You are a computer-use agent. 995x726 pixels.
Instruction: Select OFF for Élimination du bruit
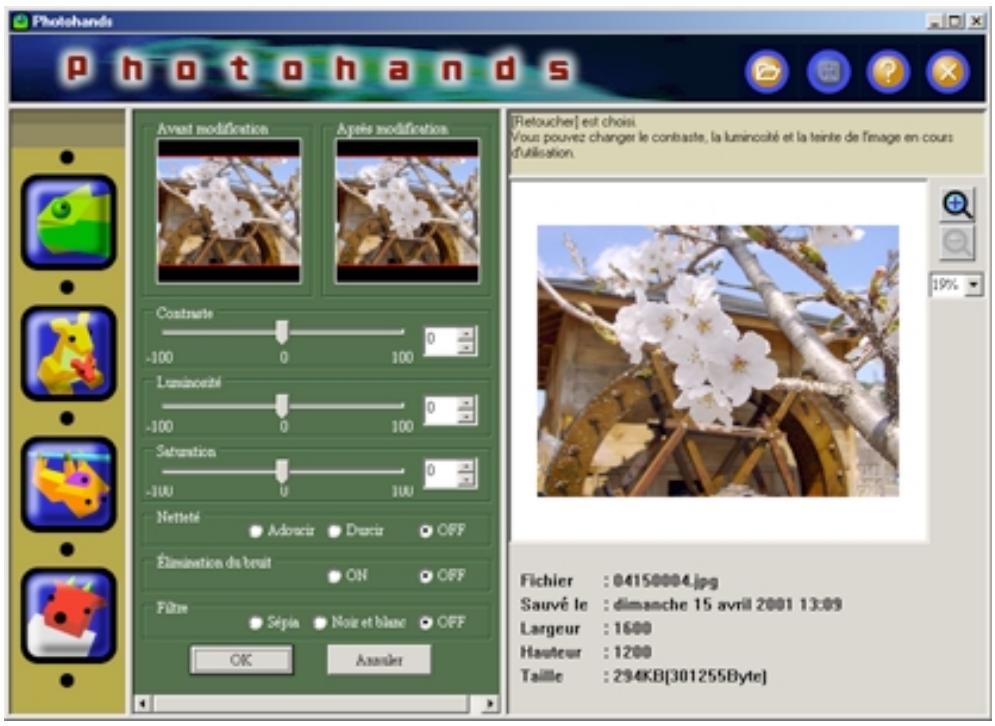[x=426, y=576]
